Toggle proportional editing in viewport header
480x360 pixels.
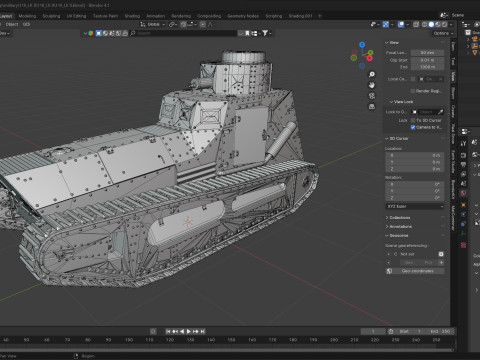pos(203,24)
